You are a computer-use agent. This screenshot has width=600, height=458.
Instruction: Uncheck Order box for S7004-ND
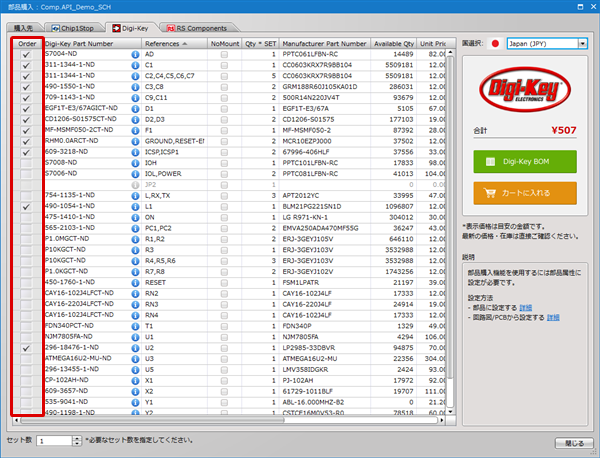point(26,54)
